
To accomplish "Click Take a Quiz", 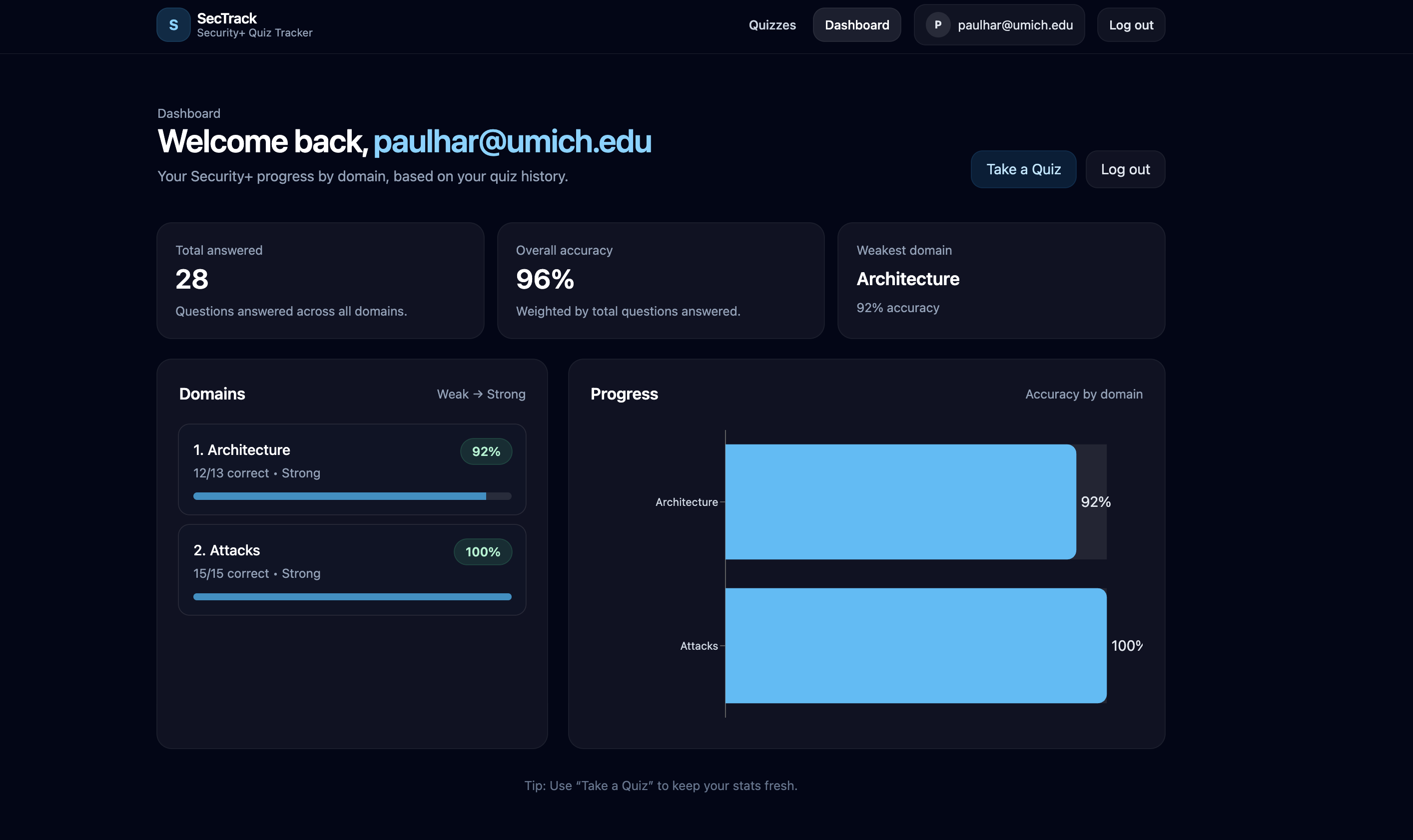I will [x=1023, y=169].
